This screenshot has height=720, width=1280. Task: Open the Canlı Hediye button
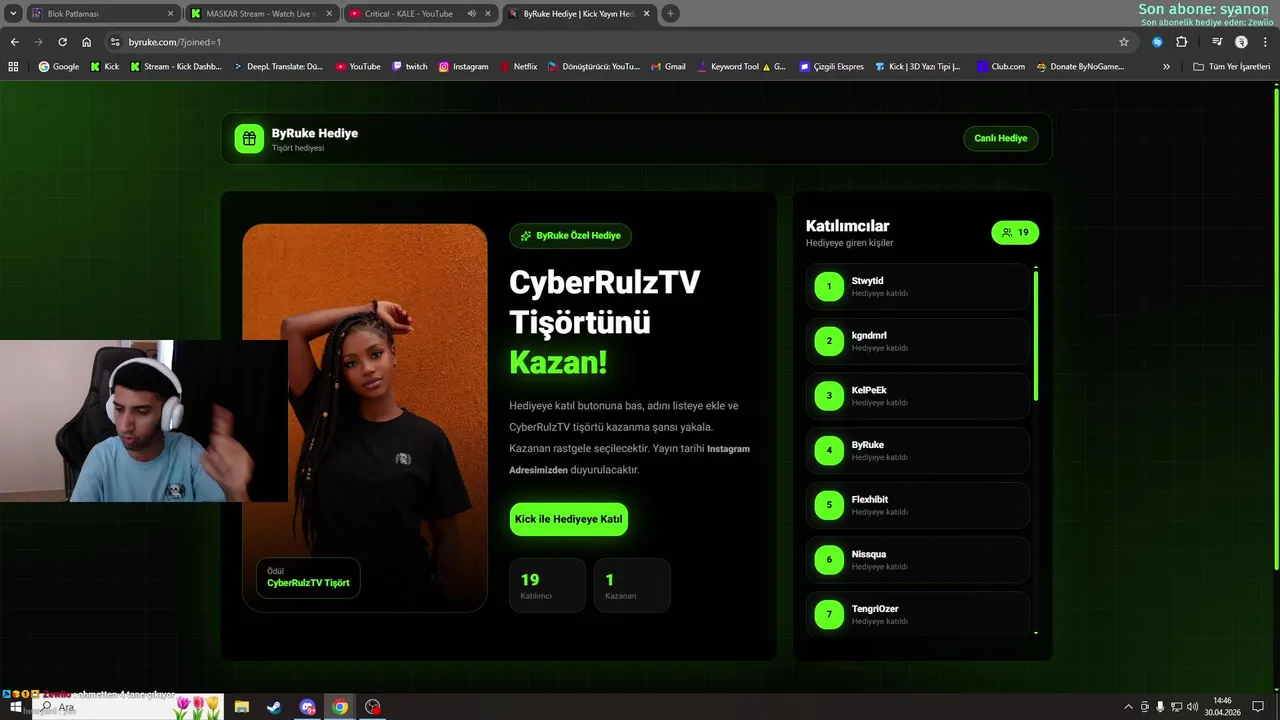tap(1001, 138)
